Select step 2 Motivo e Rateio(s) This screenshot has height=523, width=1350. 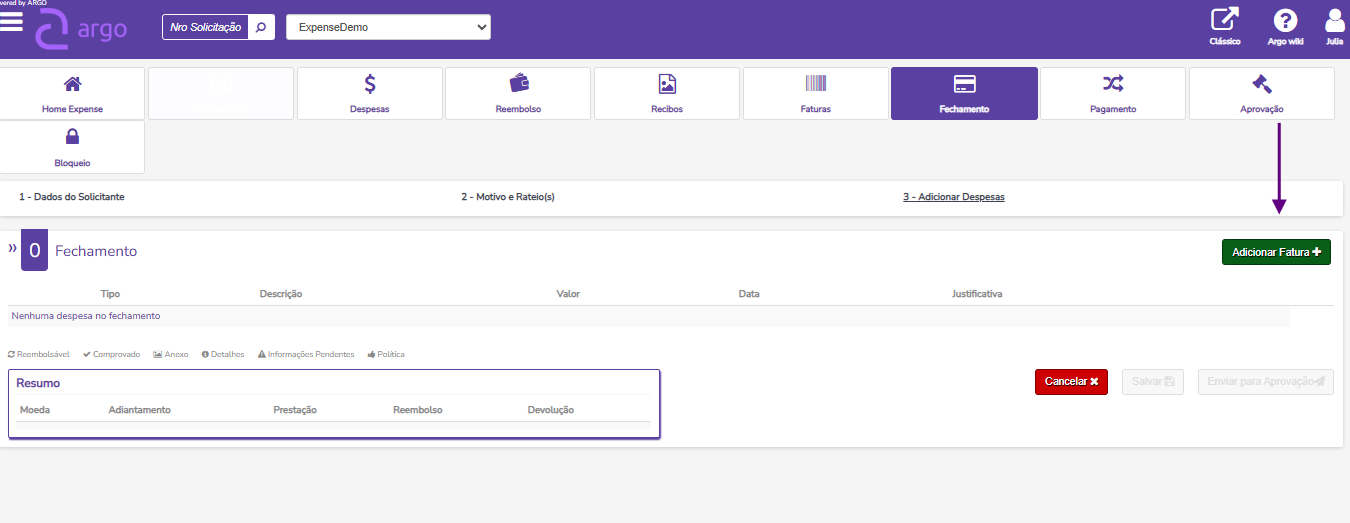(x=507, y=197)
